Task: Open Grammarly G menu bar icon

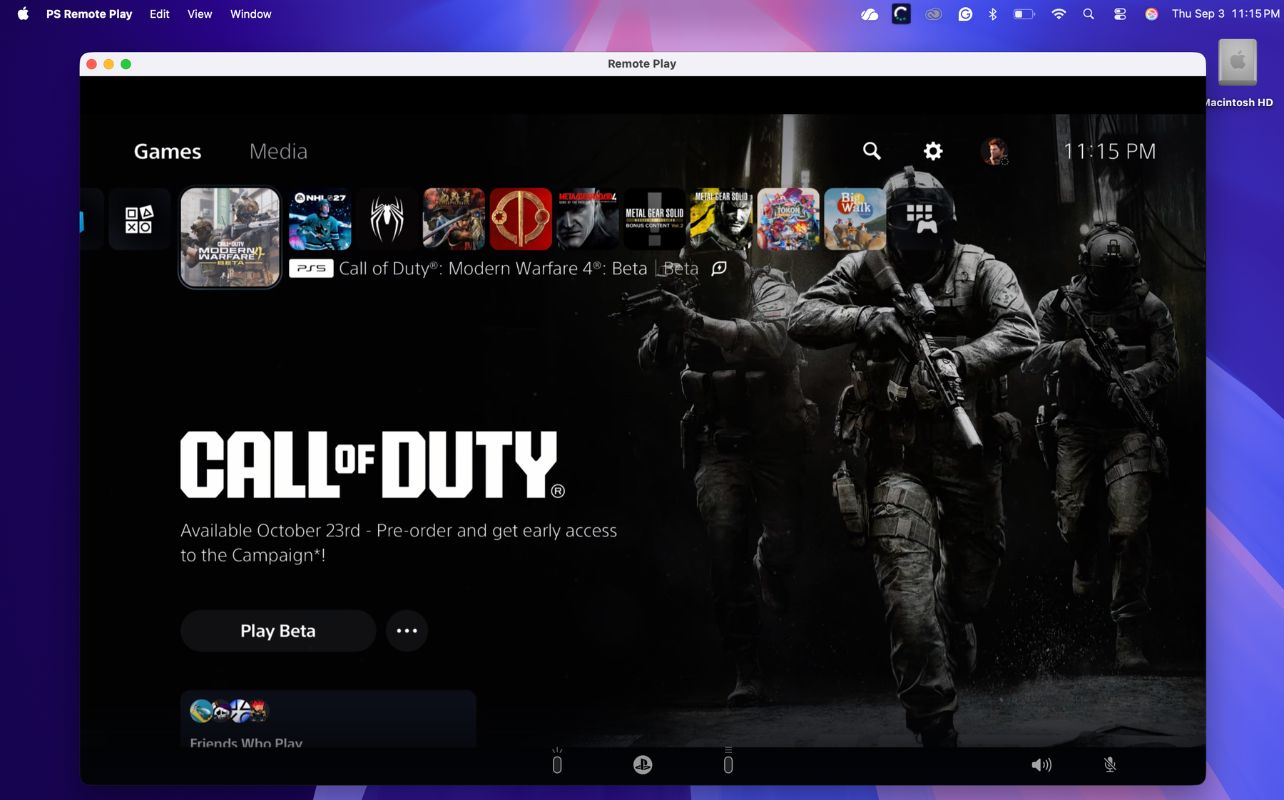Action: [x=965, y=14]
